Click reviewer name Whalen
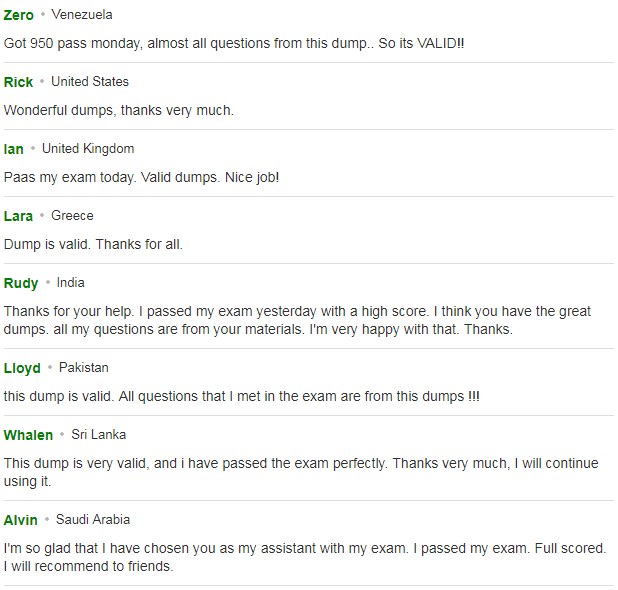Screen dimensions: 618x590 [x=28, y=435]
